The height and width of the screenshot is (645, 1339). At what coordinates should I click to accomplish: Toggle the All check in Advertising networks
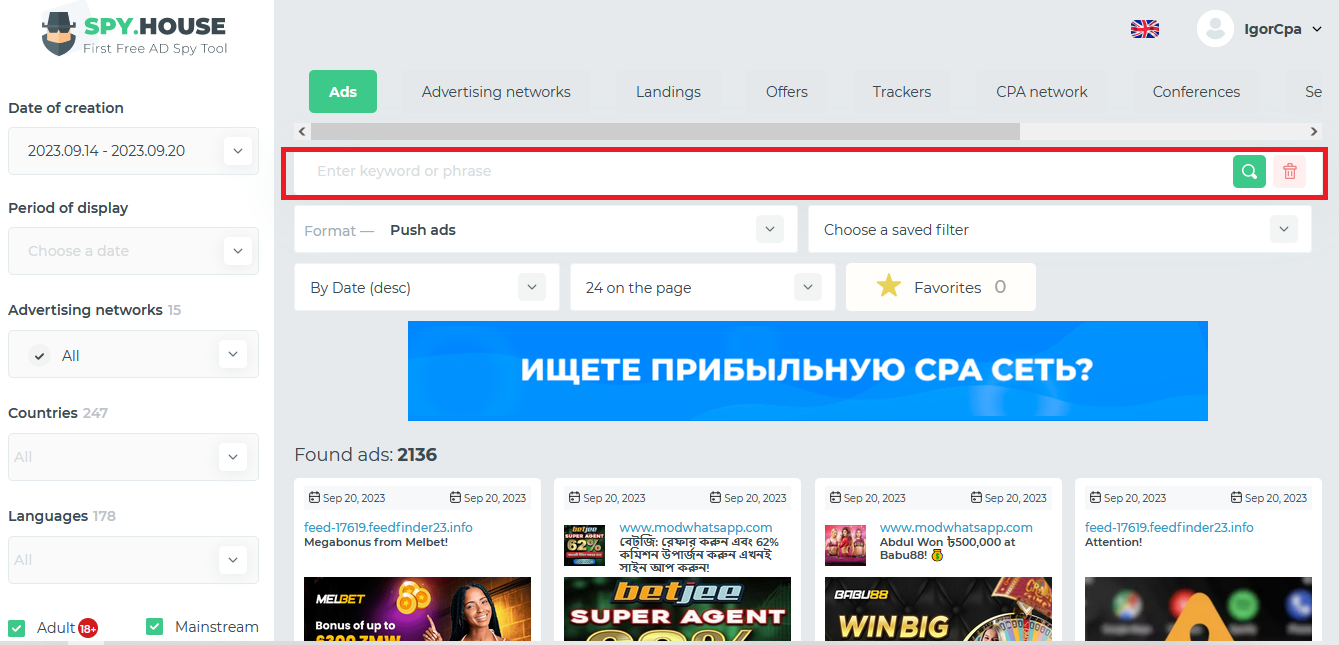click(39, 355)
